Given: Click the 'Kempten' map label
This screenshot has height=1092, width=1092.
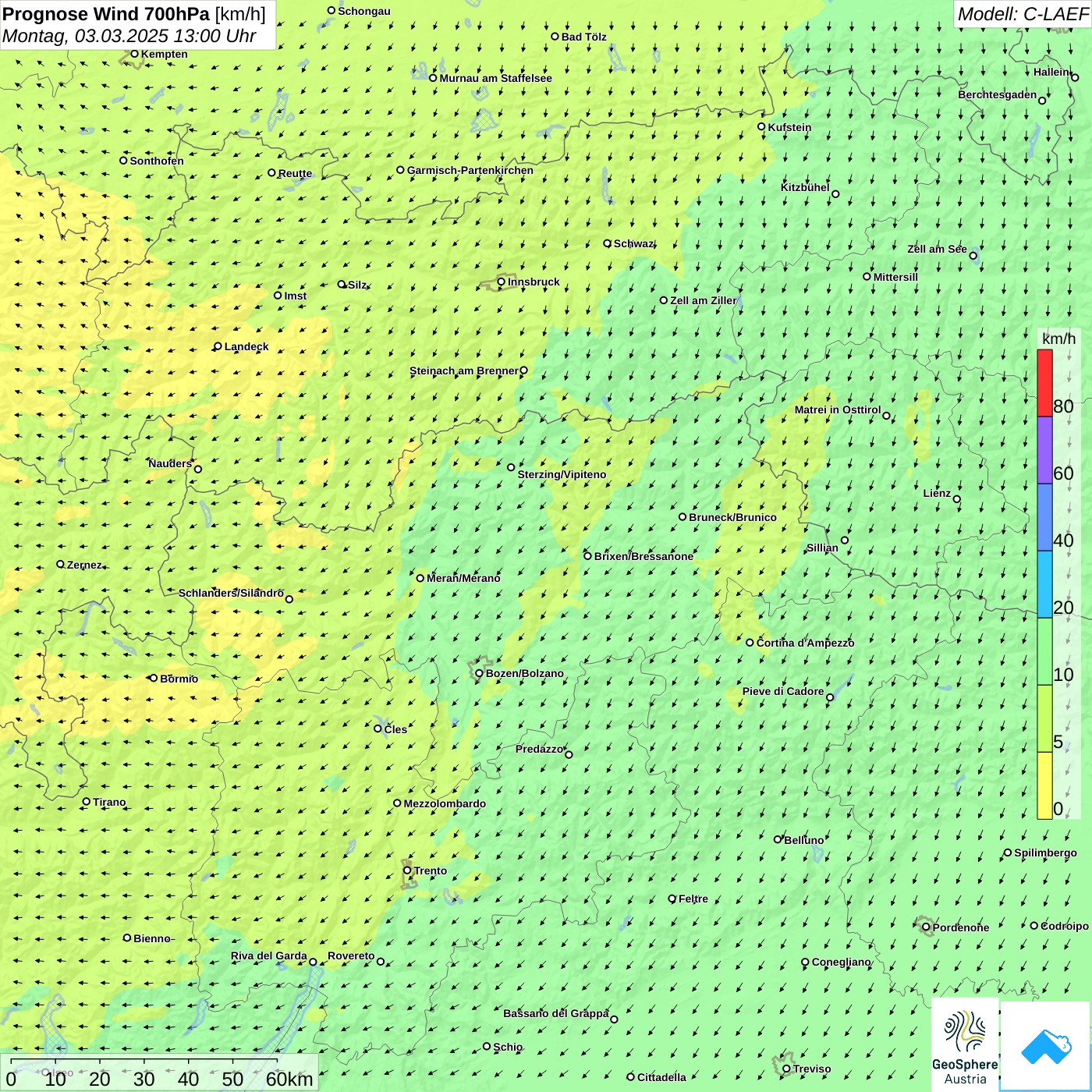Looking at the screenshot, I should [x=164, y=54].
